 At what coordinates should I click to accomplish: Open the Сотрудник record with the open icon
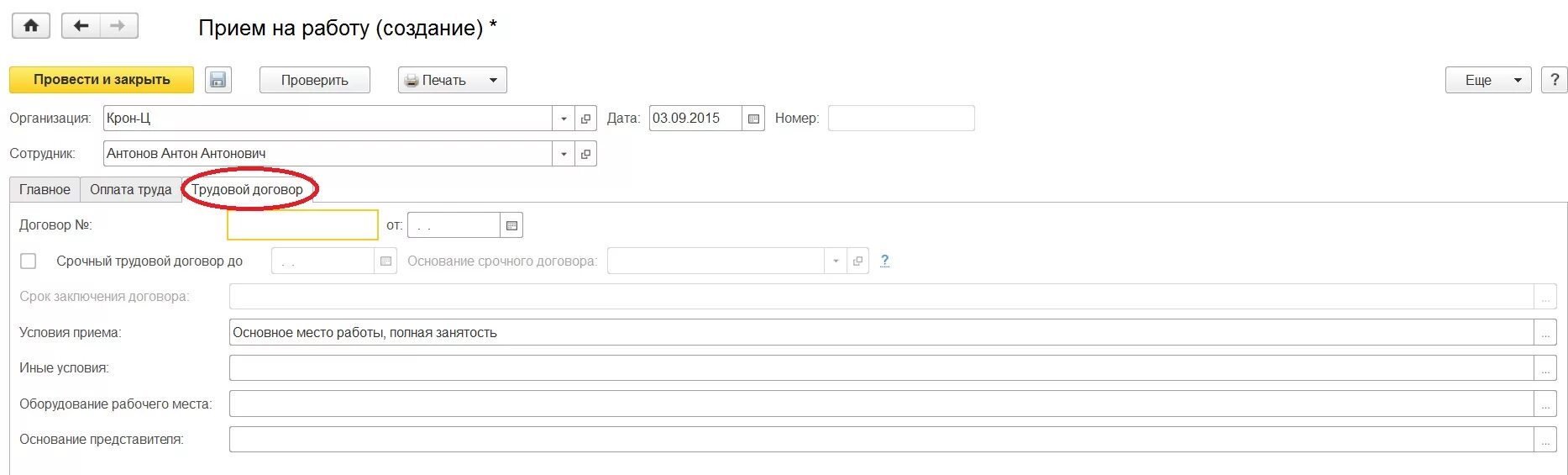click(586, 154)
